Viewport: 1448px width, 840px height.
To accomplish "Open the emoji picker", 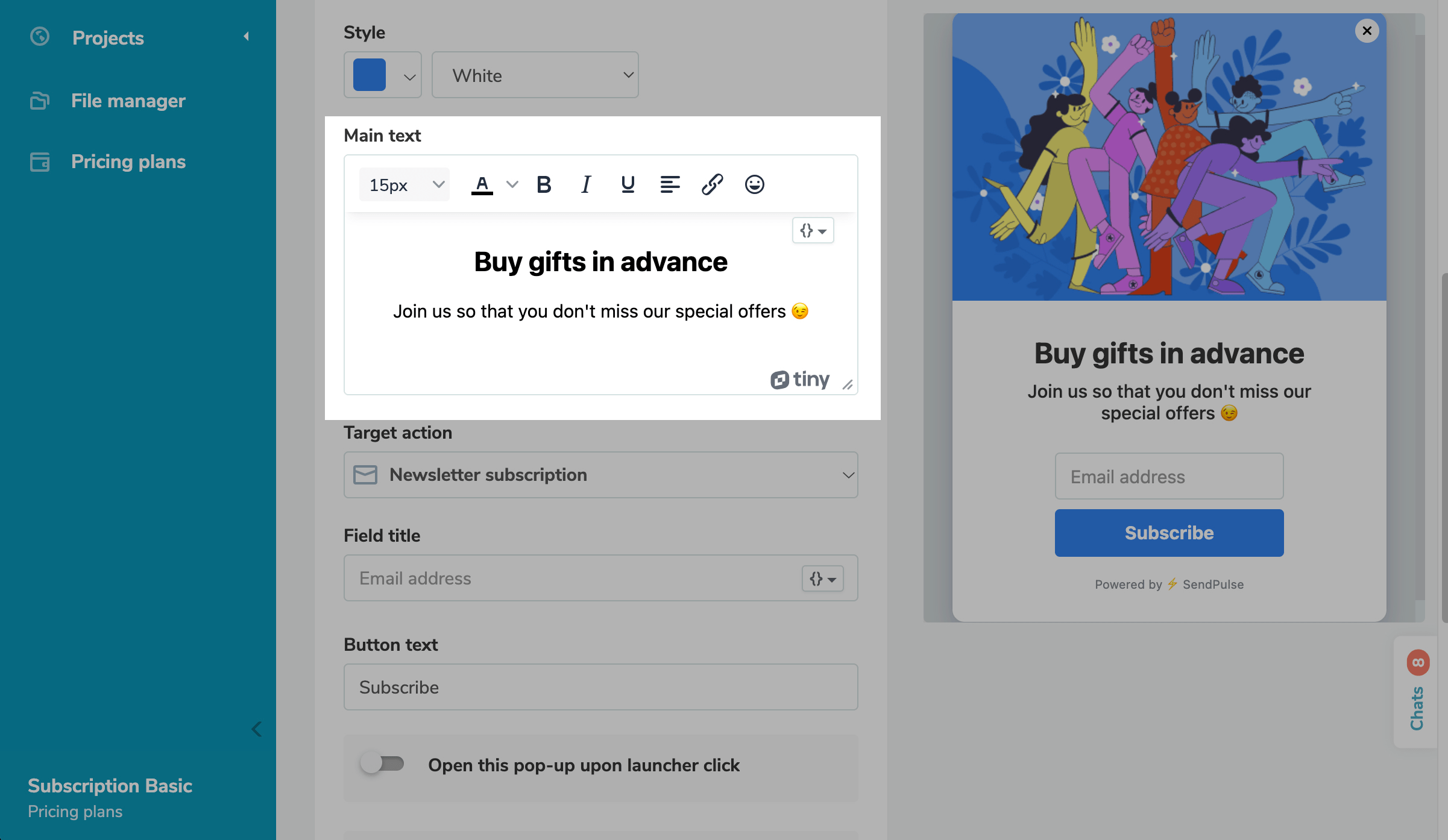I will click(x=754, y=184).
